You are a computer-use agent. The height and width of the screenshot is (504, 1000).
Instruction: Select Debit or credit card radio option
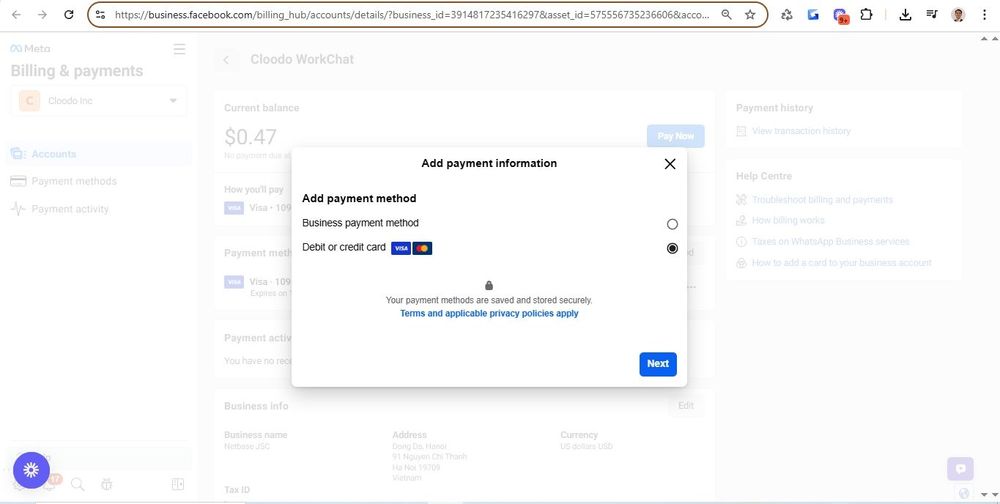(x=672, y=248)
